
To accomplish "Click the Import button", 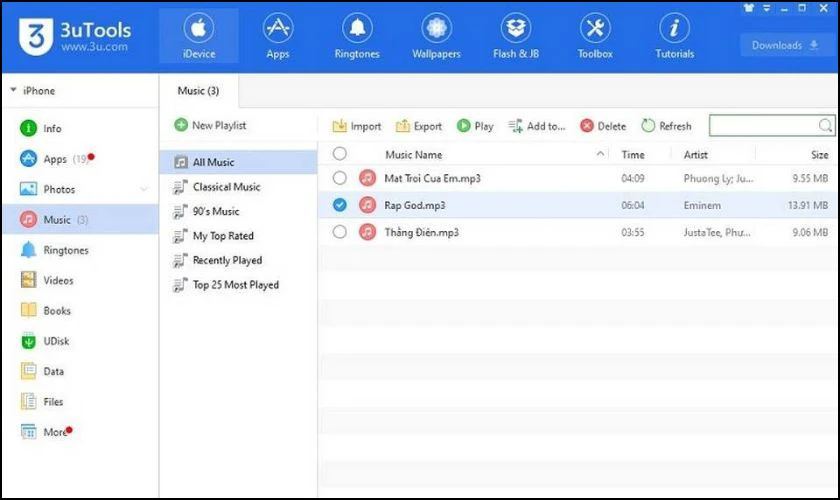I will click(357, 126).
